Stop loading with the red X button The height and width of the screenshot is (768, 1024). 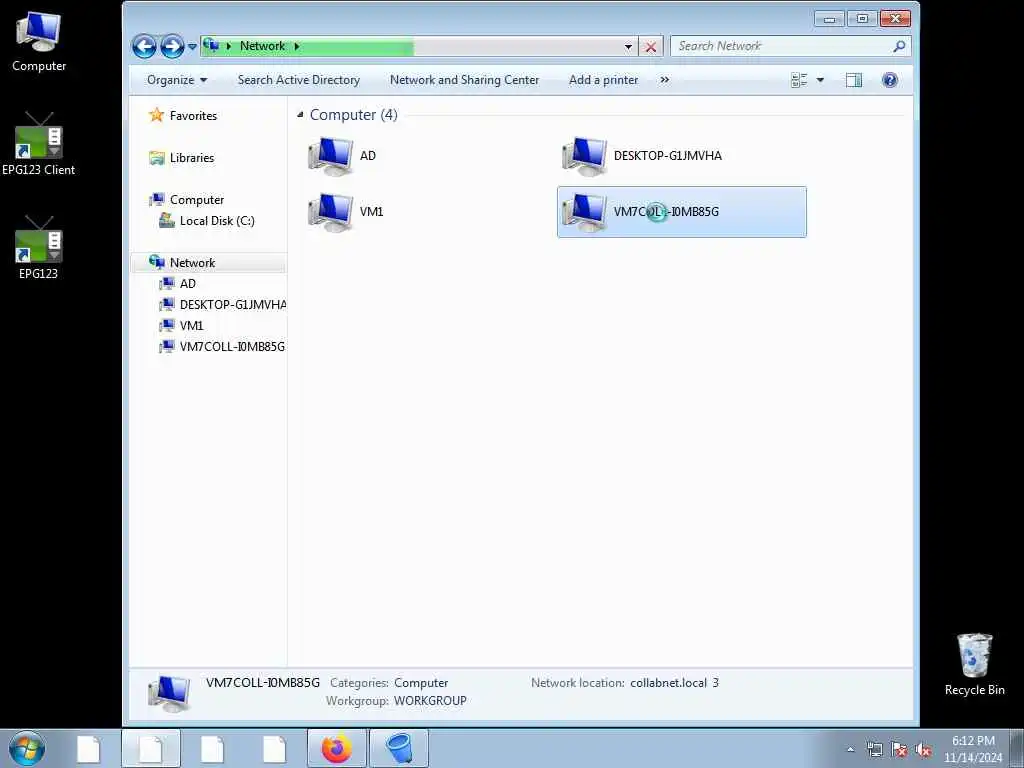[x=651, y=46]
